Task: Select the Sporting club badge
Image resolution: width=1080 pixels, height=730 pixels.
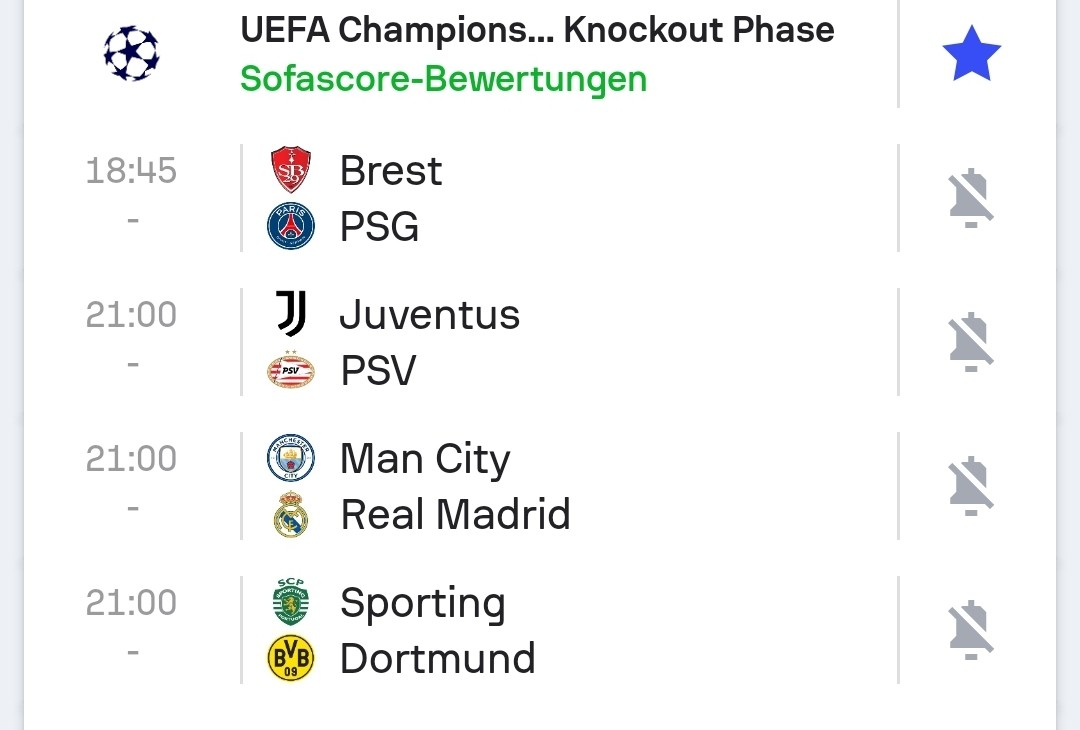Action: click(291, 603)
